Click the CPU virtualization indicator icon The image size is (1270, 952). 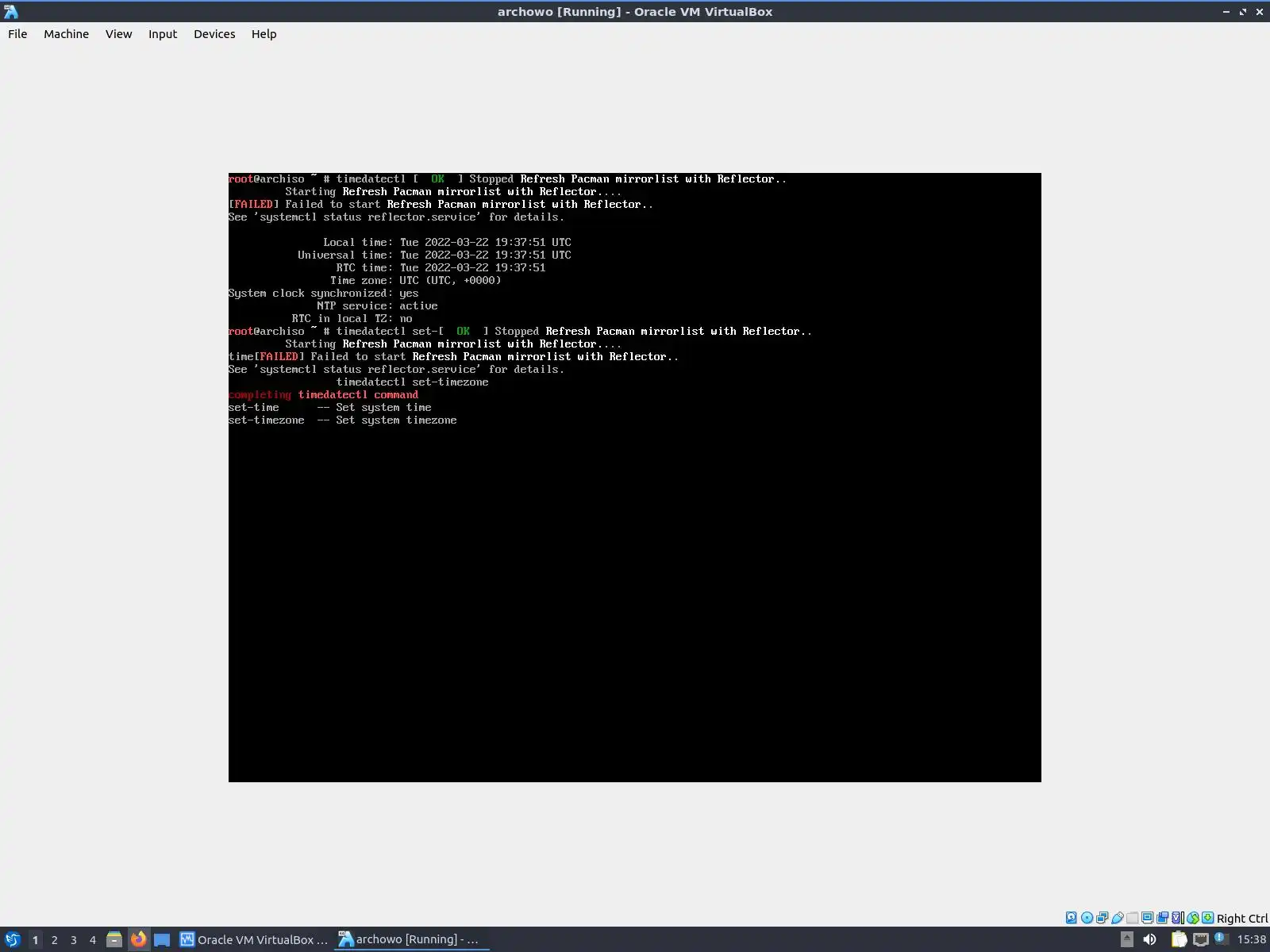tap(1177, 918)
